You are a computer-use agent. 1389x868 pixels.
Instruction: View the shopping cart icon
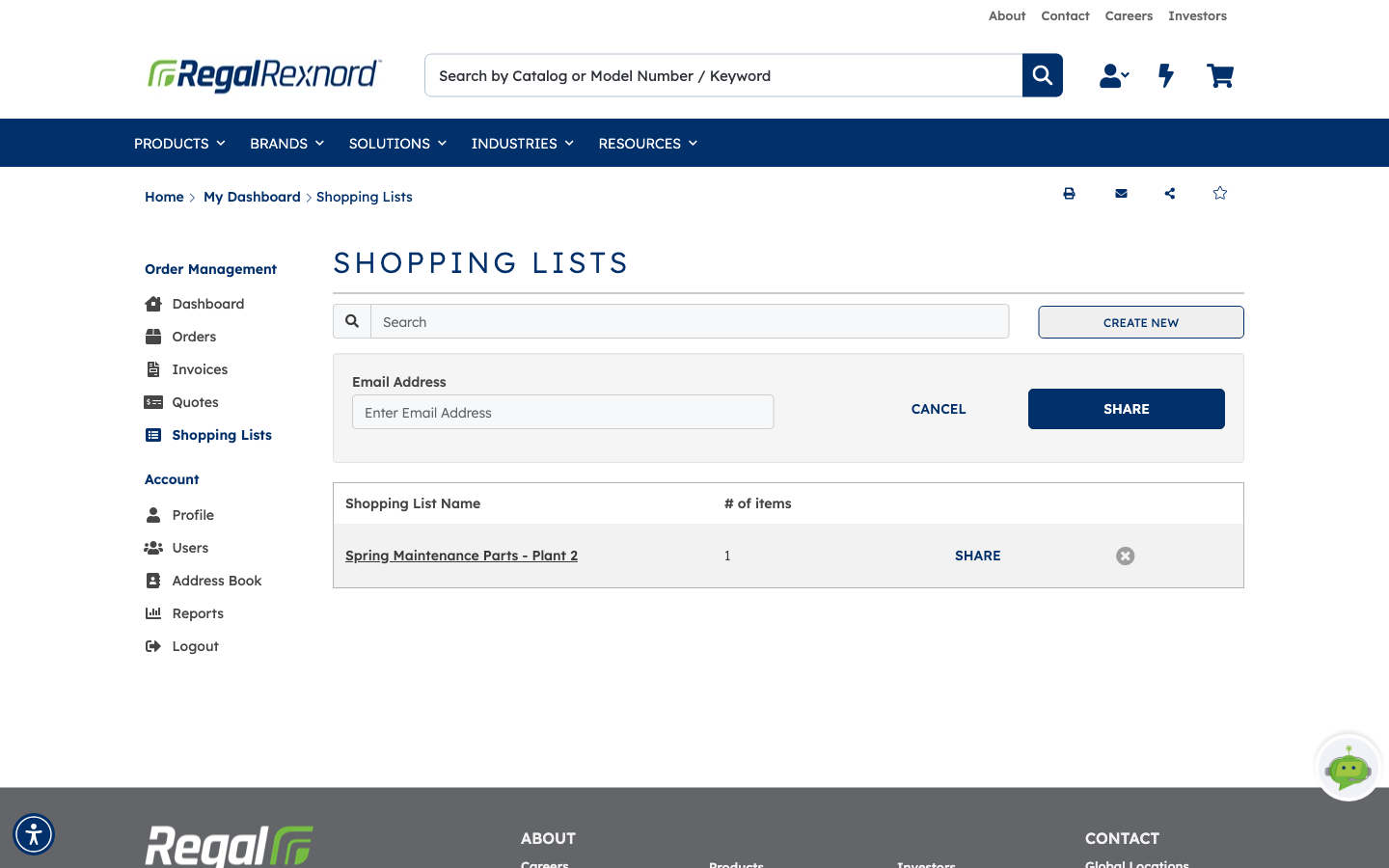[1220, 75]
